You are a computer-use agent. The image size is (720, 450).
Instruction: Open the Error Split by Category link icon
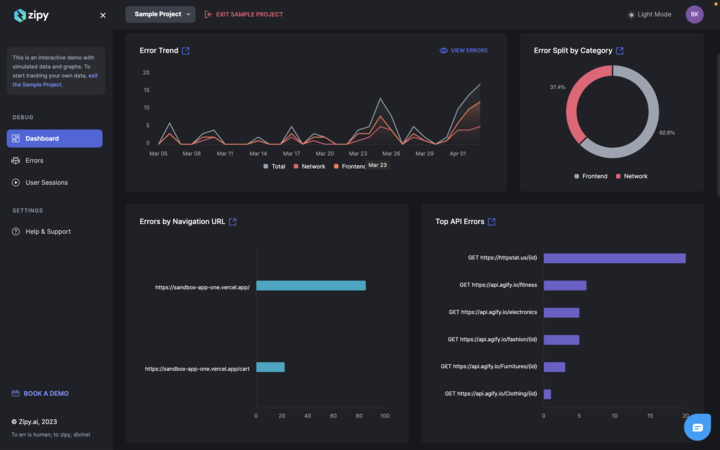[620, 50]
